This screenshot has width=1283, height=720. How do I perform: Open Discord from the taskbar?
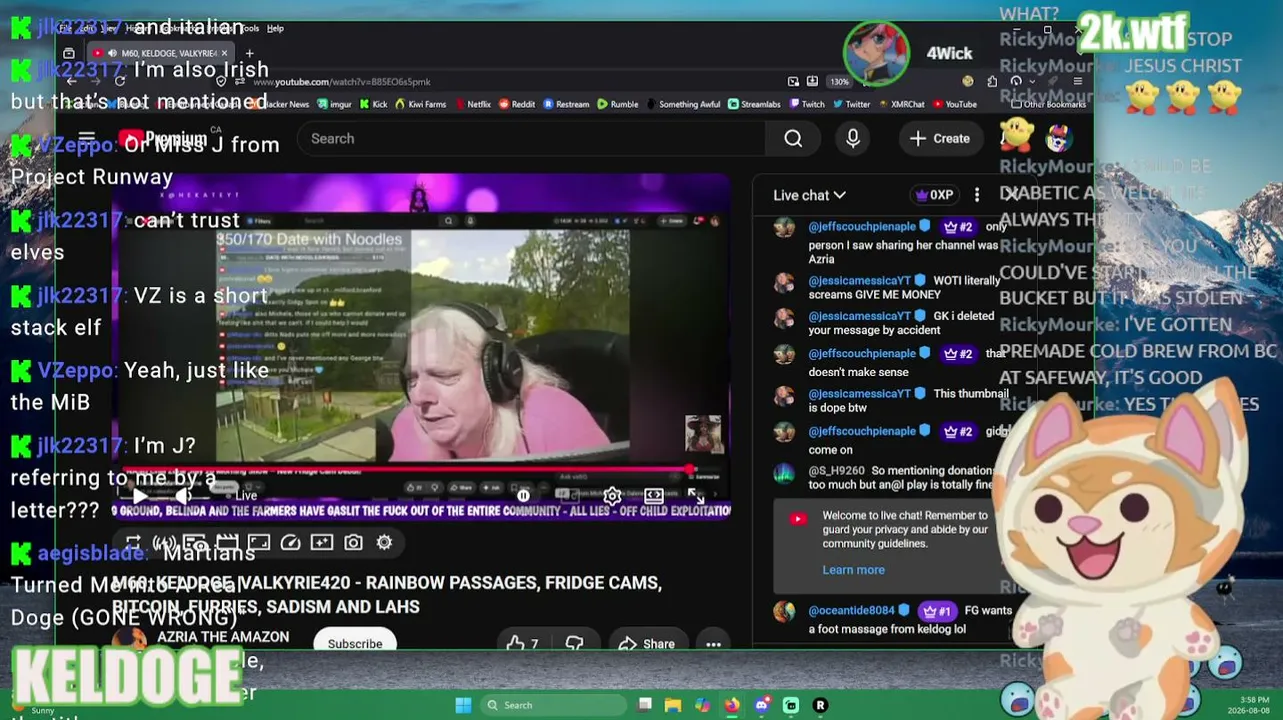coord(762,705)
